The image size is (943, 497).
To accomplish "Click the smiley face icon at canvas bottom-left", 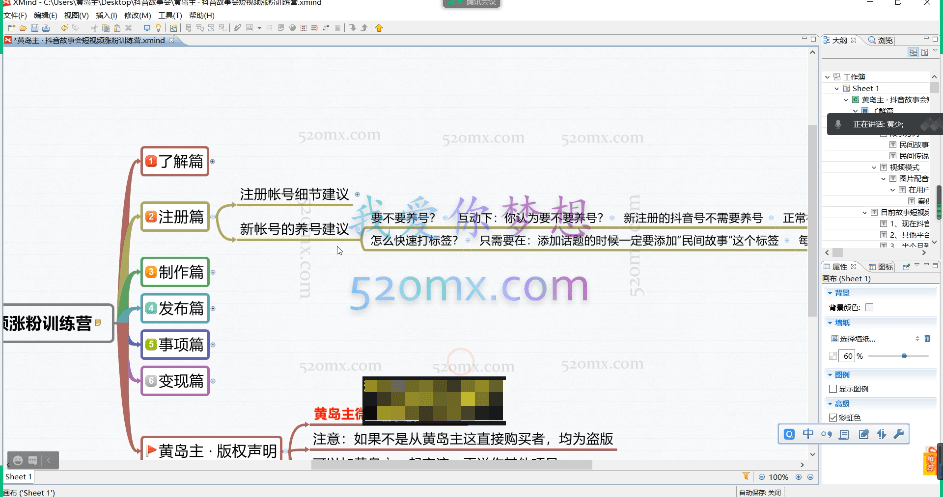I will (17, 460).
